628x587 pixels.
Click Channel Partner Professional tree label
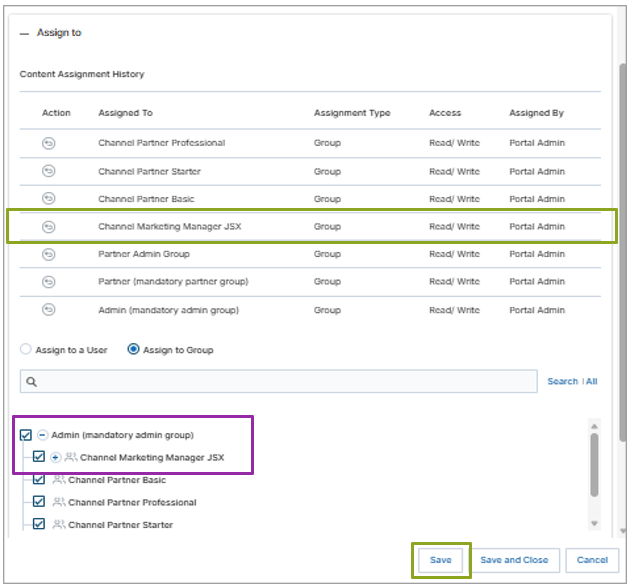(132, 502)
